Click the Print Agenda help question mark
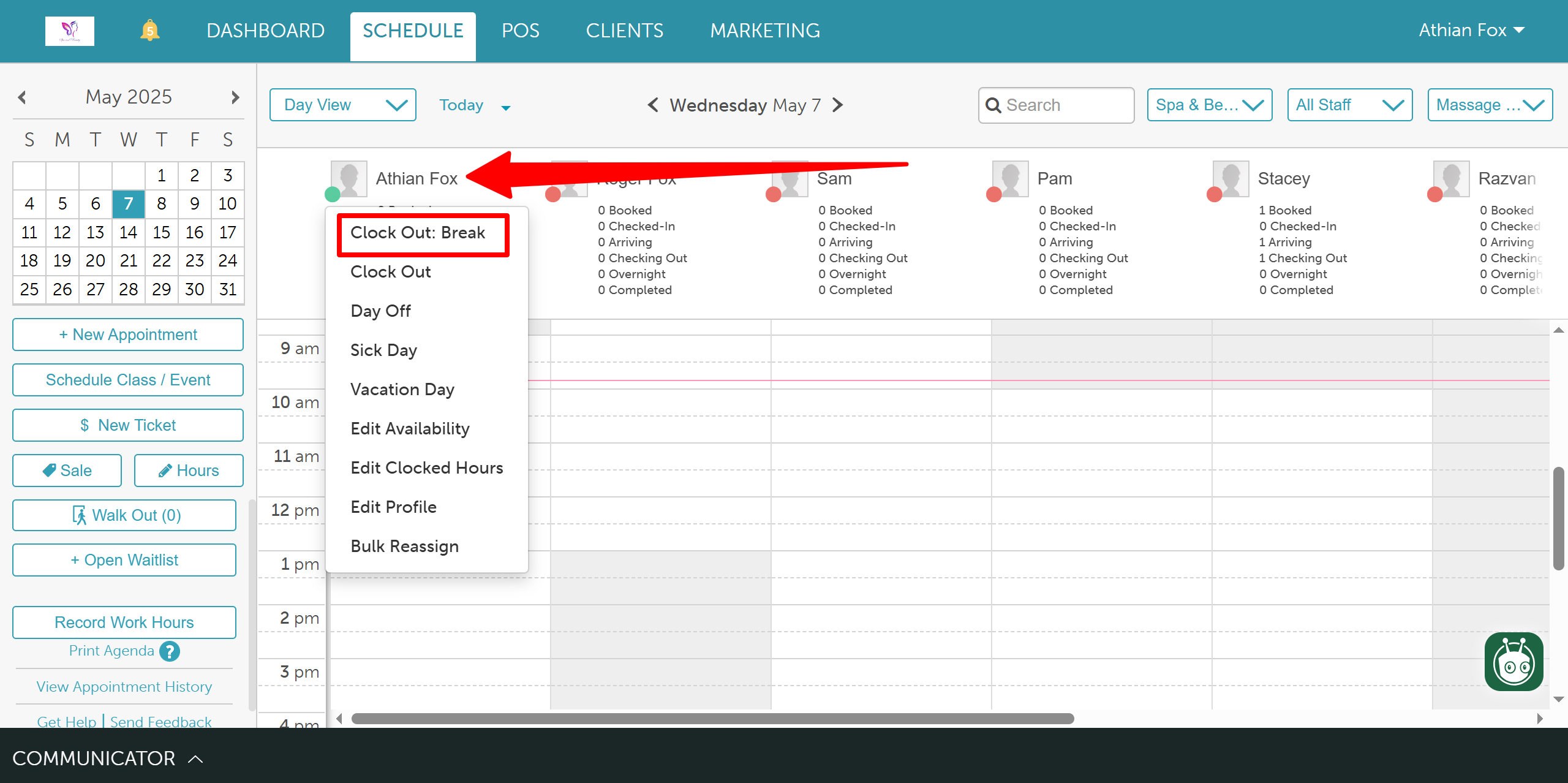1568x783 pixels. click(x=170, y=651)
